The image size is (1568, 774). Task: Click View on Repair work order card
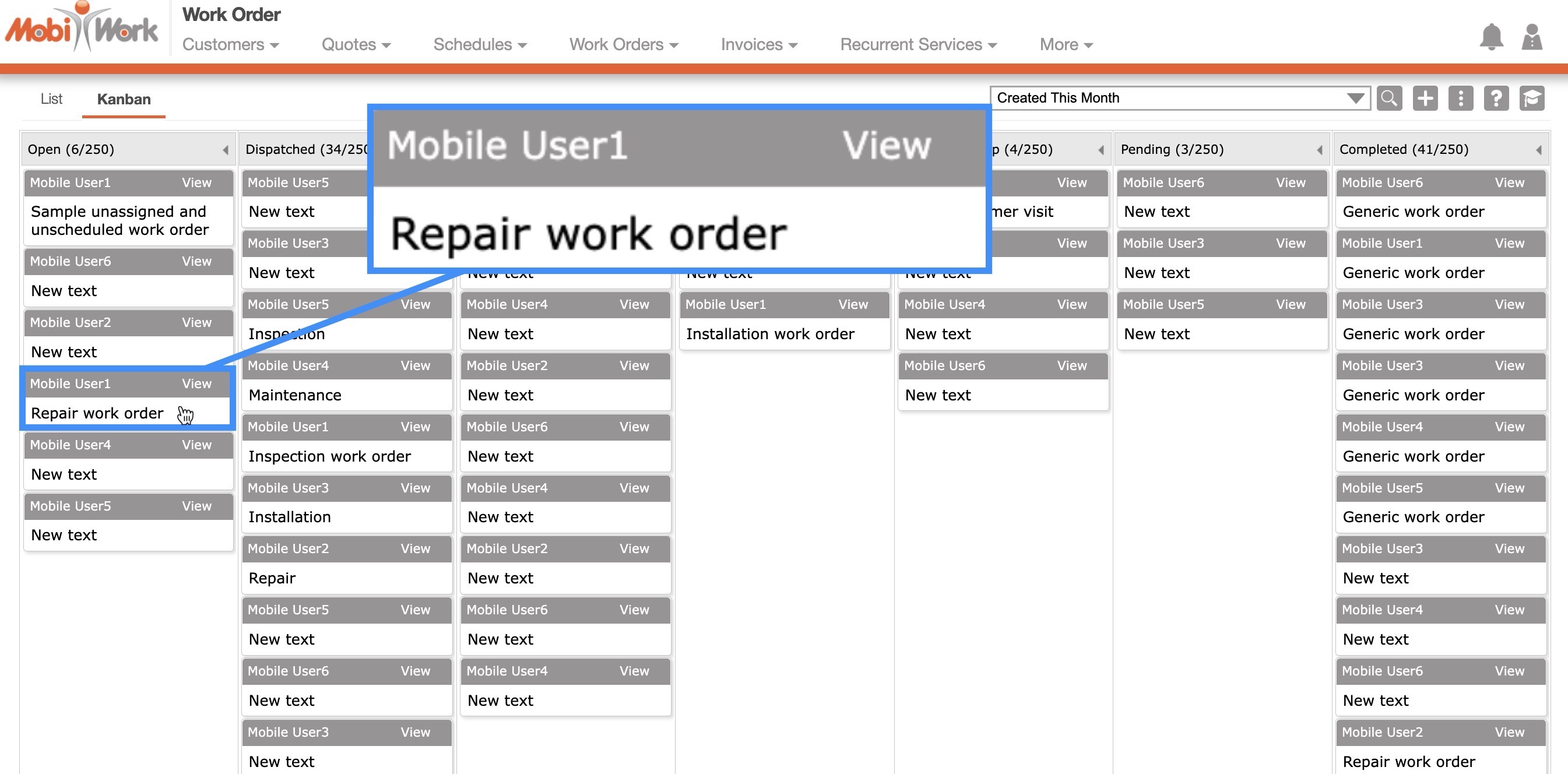(196, 384)
